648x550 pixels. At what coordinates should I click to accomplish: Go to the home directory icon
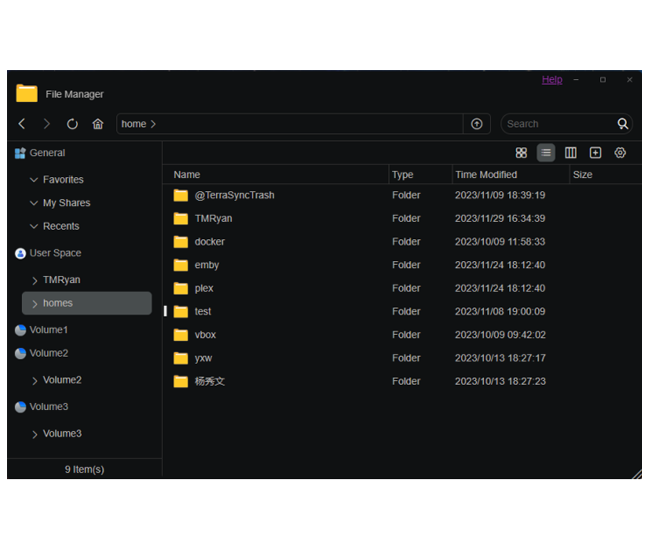click(x=98, y=124)
